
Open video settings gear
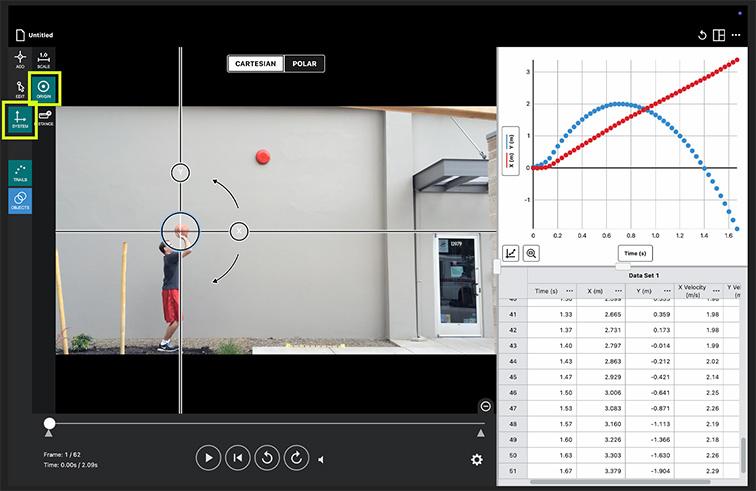point(476,459)
